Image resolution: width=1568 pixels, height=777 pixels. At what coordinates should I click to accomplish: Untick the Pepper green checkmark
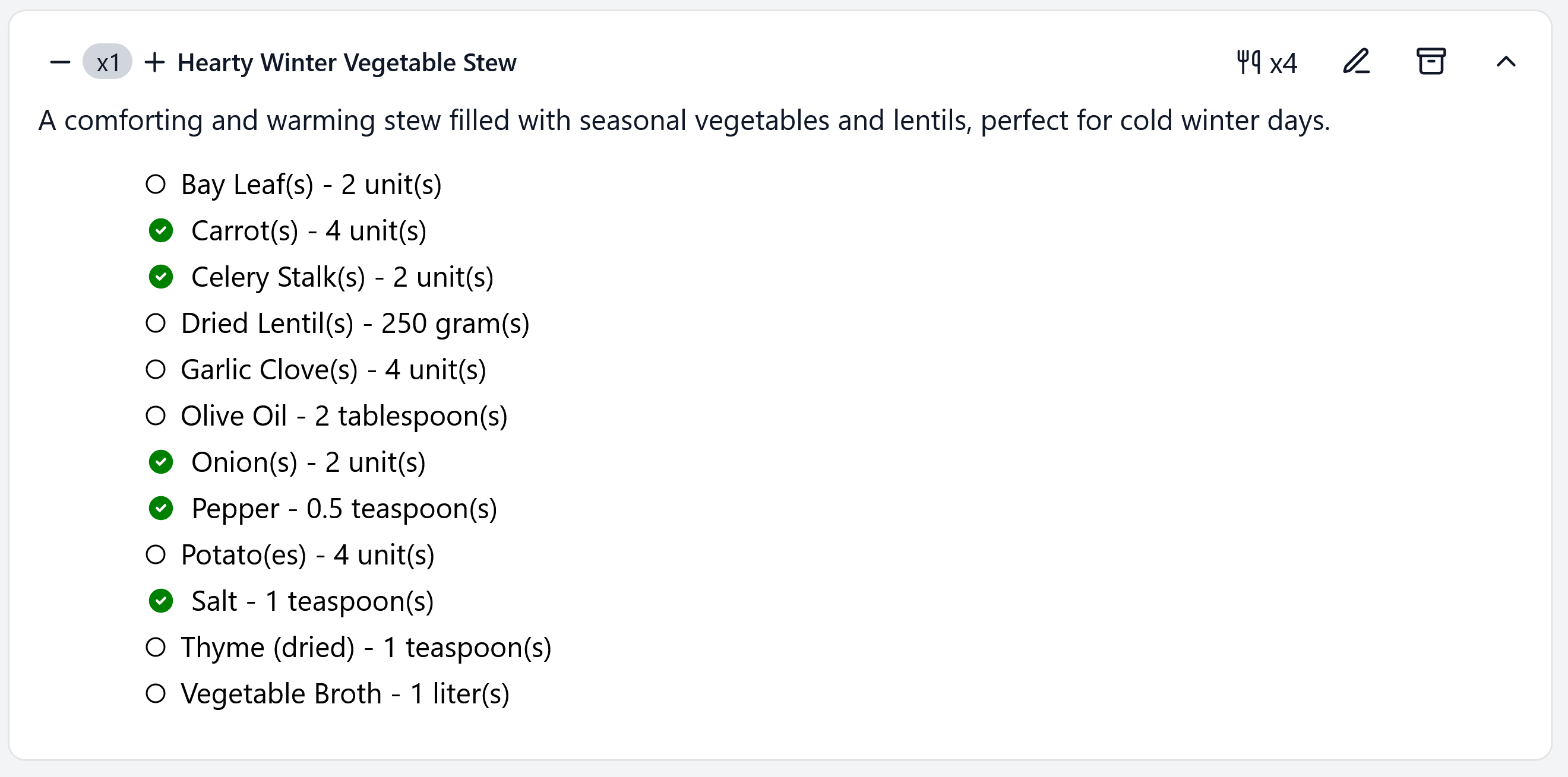point(161,508)
